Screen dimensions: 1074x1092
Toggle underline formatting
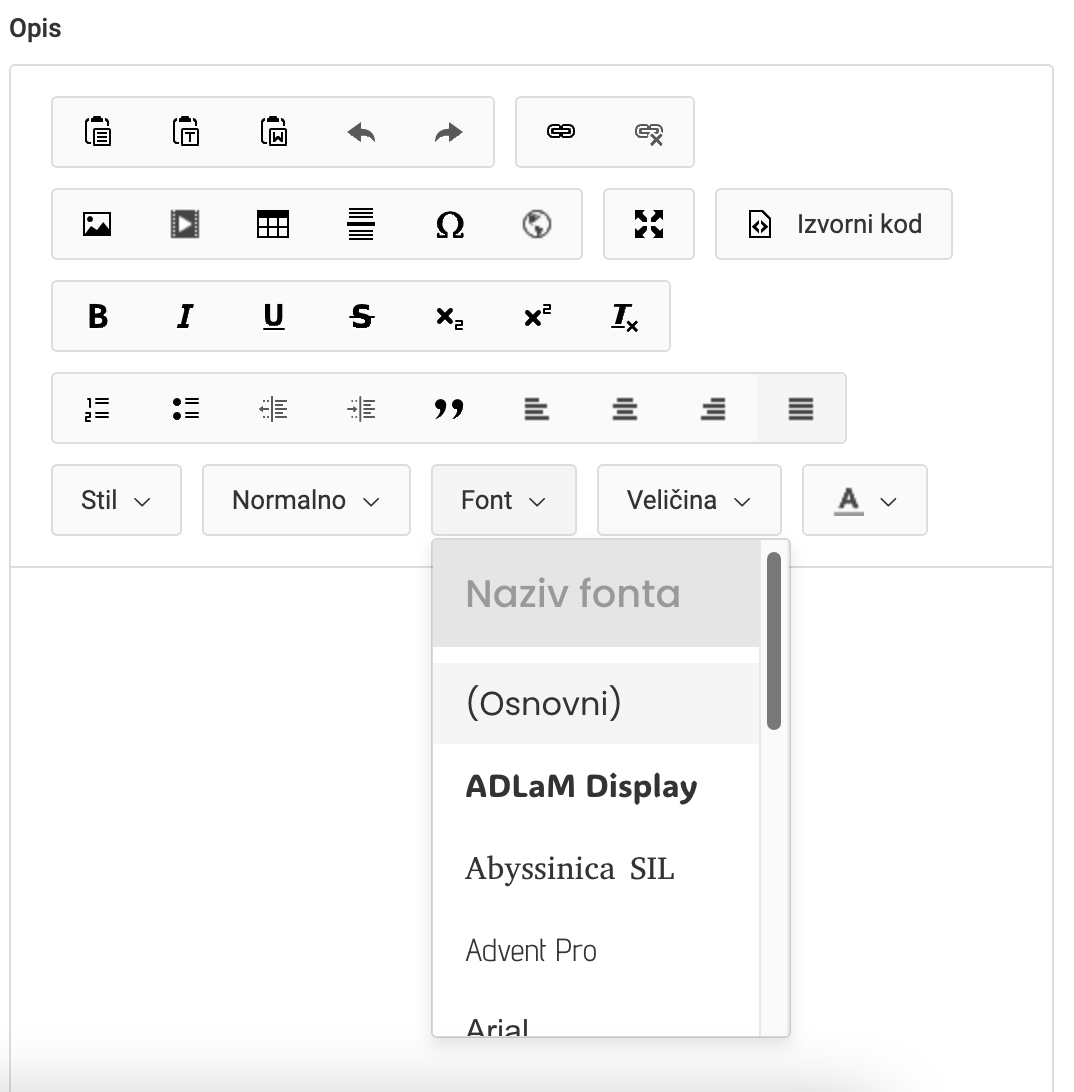[x=274, y=316]
